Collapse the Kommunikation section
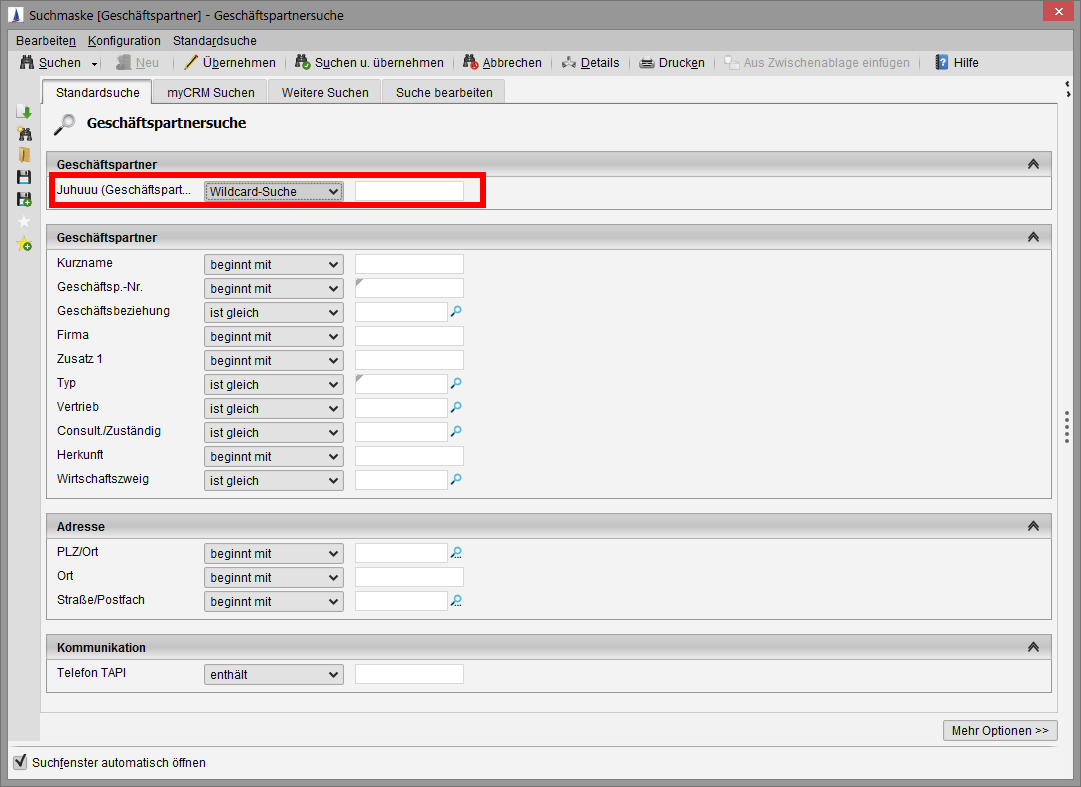1081x787 pixels. pyautogui.click(x=1033, y=647)
